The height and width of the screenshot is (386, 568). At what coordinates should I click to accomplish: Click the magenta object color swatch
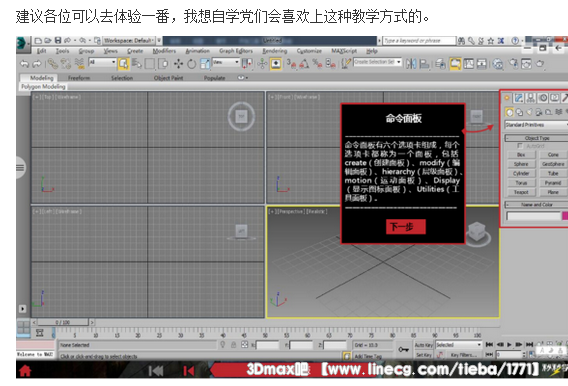[x=565, y=216]
